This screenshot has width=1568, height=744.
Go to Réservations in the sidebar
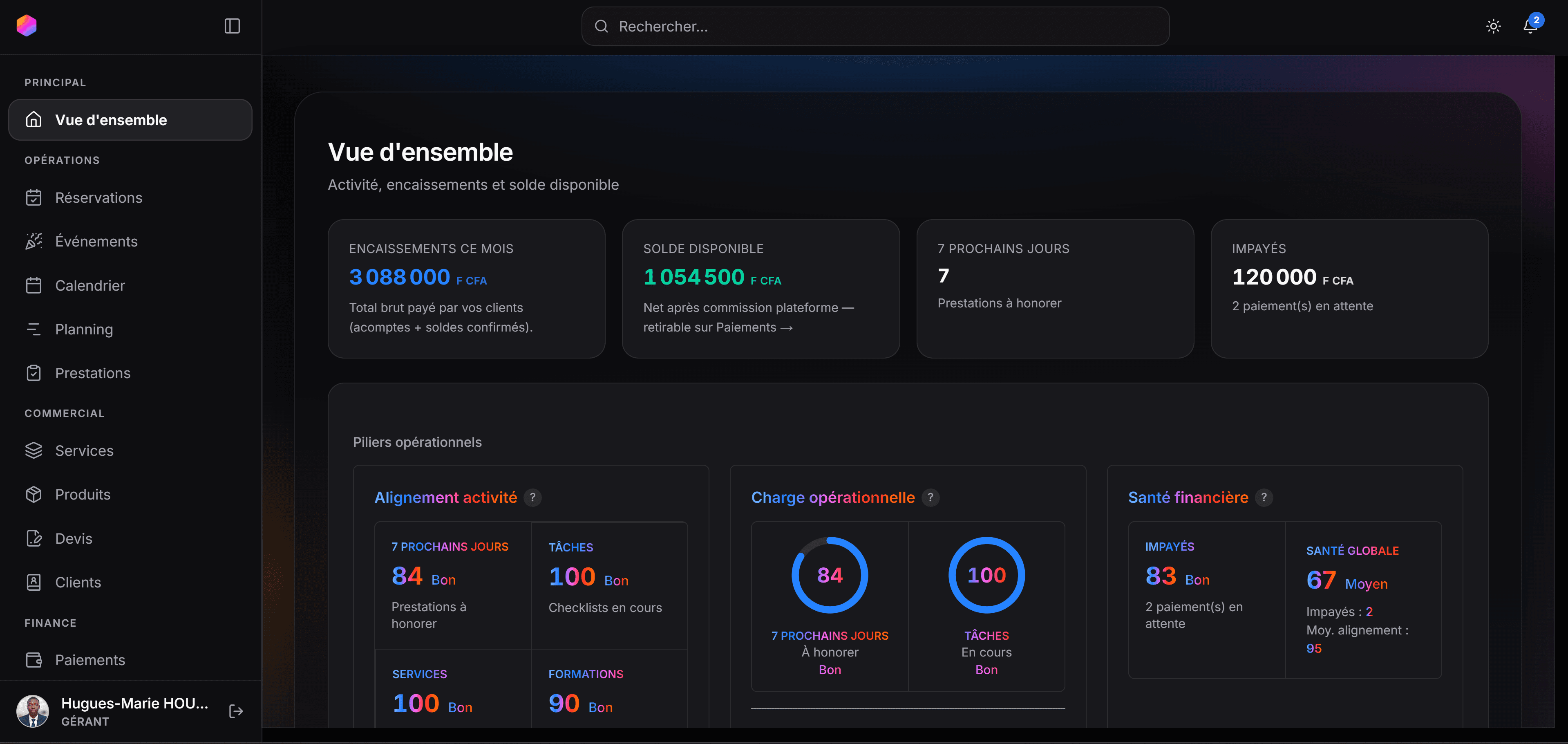tap(130, 198)
